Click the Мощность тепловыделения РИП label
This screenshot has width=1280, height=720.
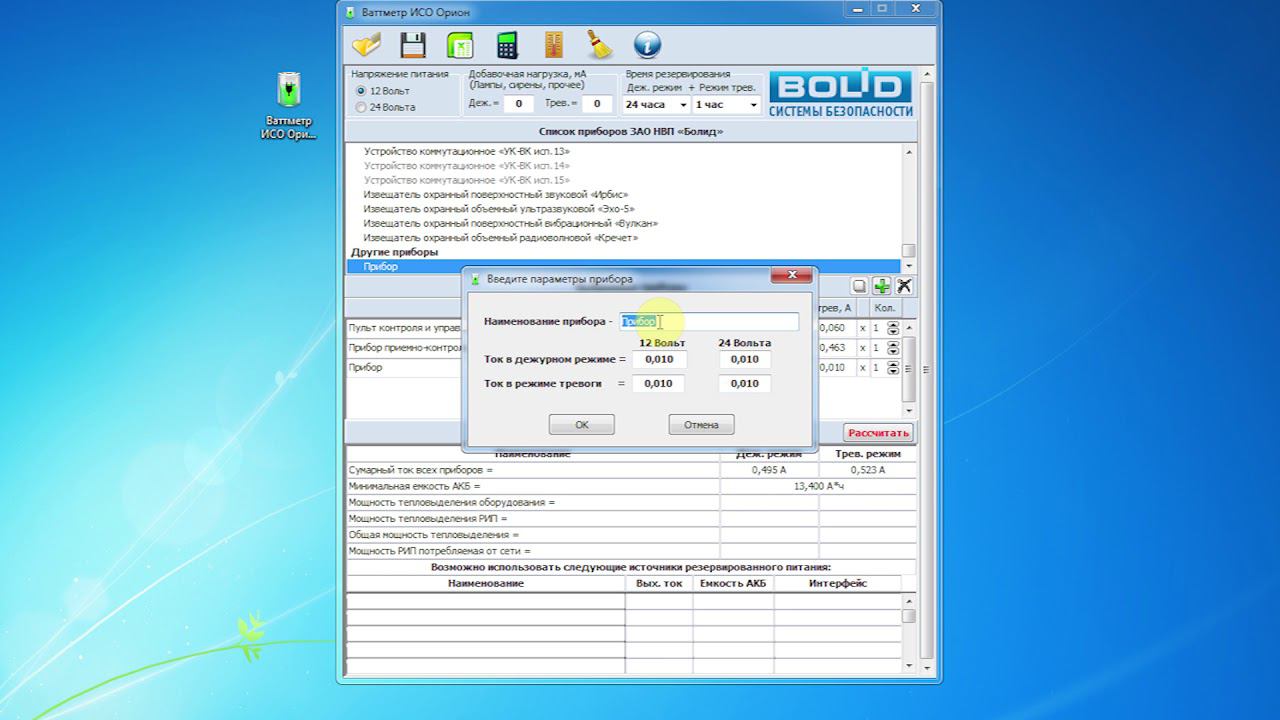click(428, 519)
